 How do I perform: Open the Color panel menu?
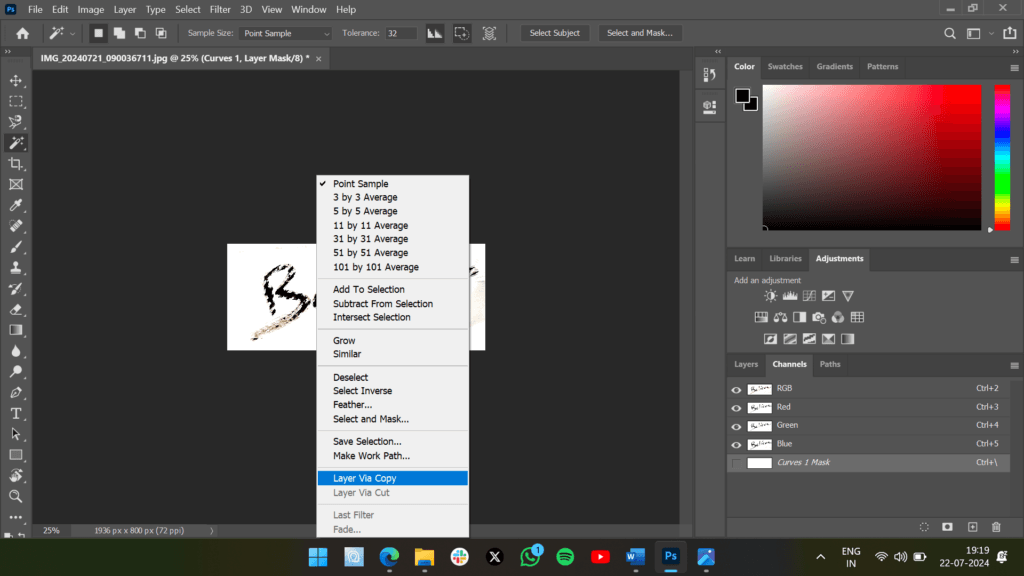tap(1014, 68)
